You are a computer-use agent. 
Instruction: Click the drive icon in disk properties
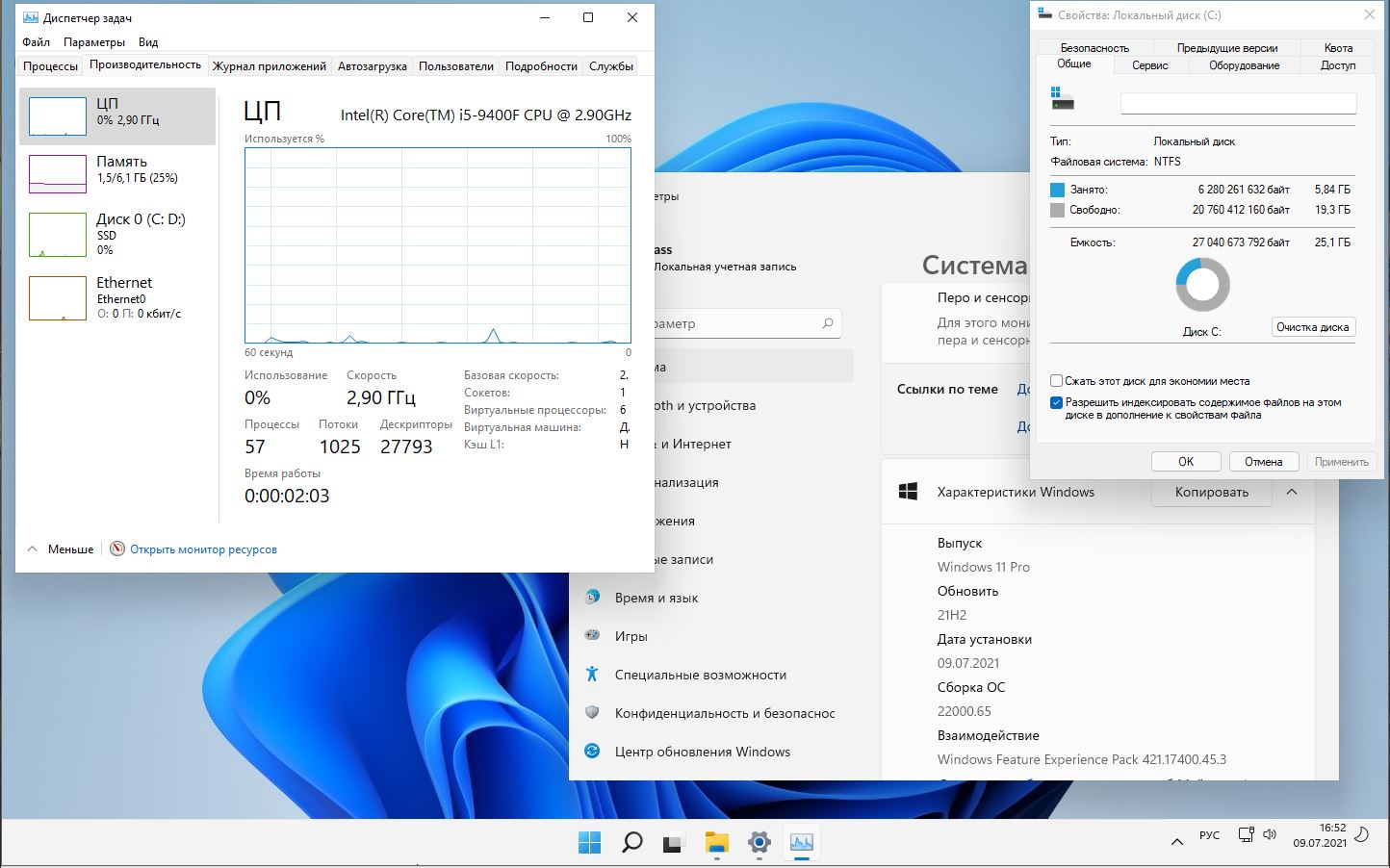pyautogui.click(x=1062, y=98)
